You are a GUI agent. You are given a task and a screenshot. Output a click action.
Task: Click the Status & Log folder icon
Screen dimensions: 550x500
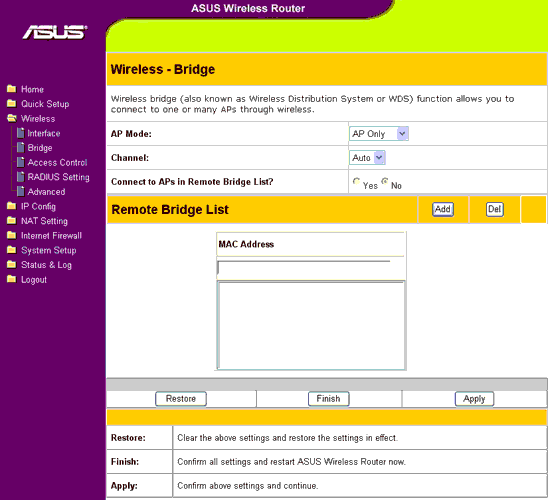click(x=12, y=265)
